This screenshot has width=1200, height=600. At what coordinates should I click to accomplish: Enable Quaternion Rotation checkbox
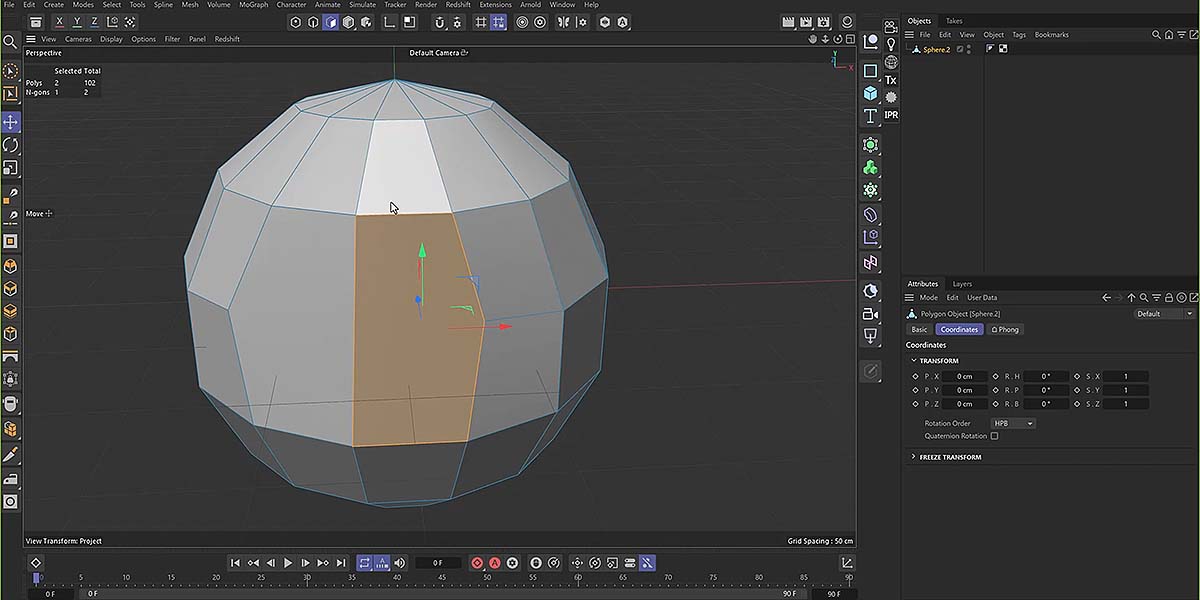[x=994, y=436]
